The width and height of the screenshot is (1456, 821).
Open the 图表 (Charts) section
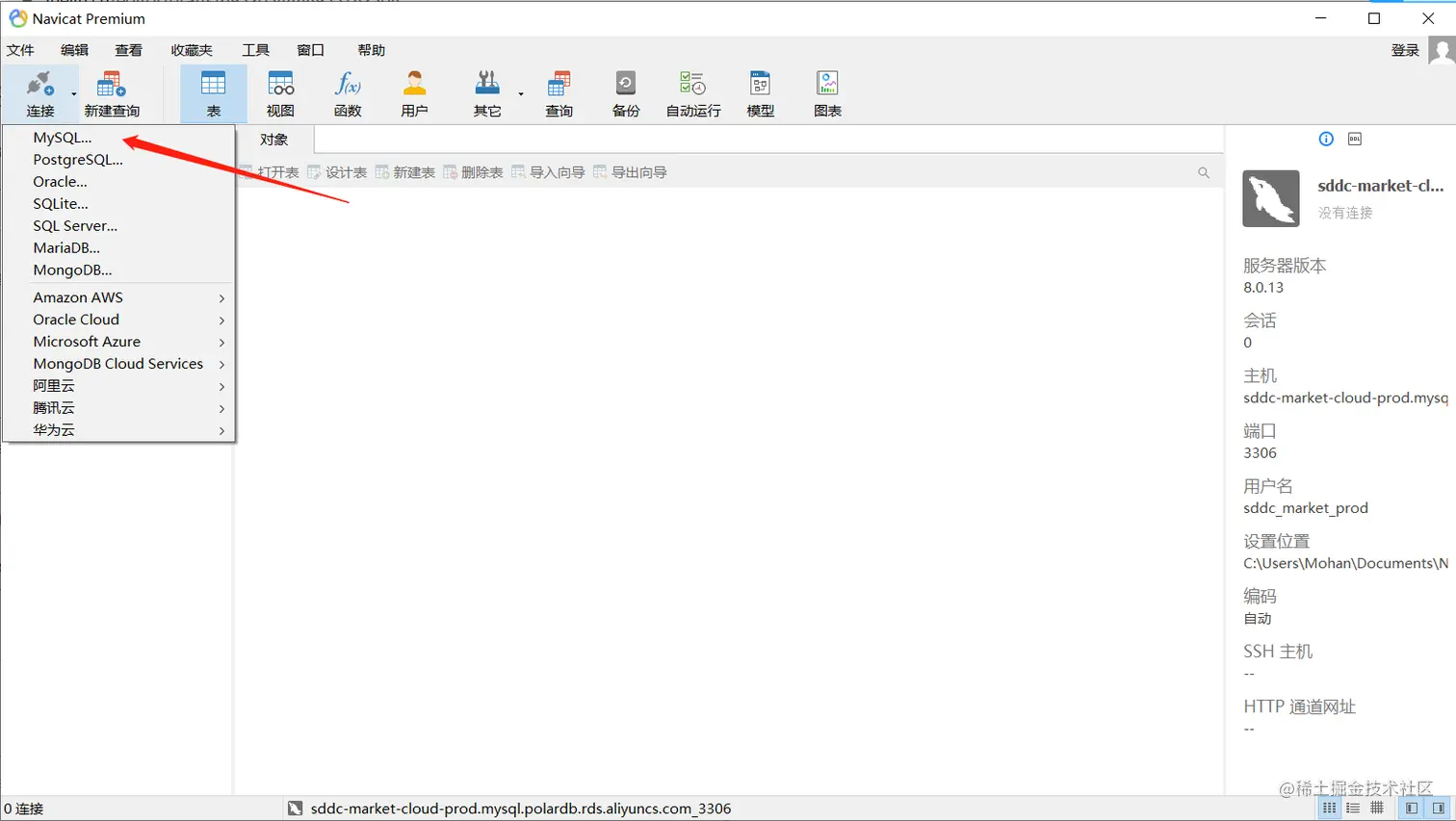pyautogui.click(x=827, y=93)
